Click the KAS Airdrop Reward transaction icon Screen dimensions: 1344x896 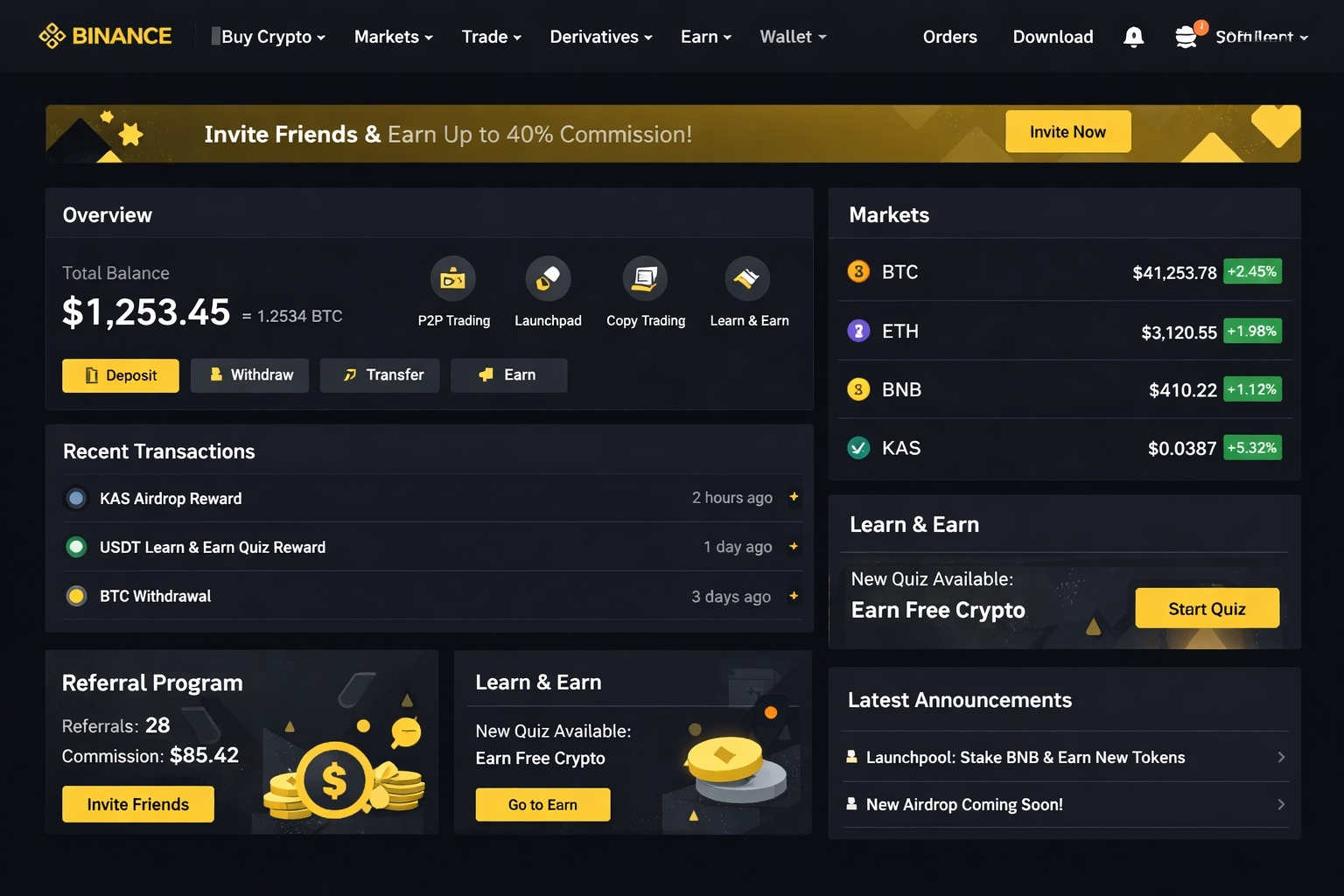(x=76, y=498)
